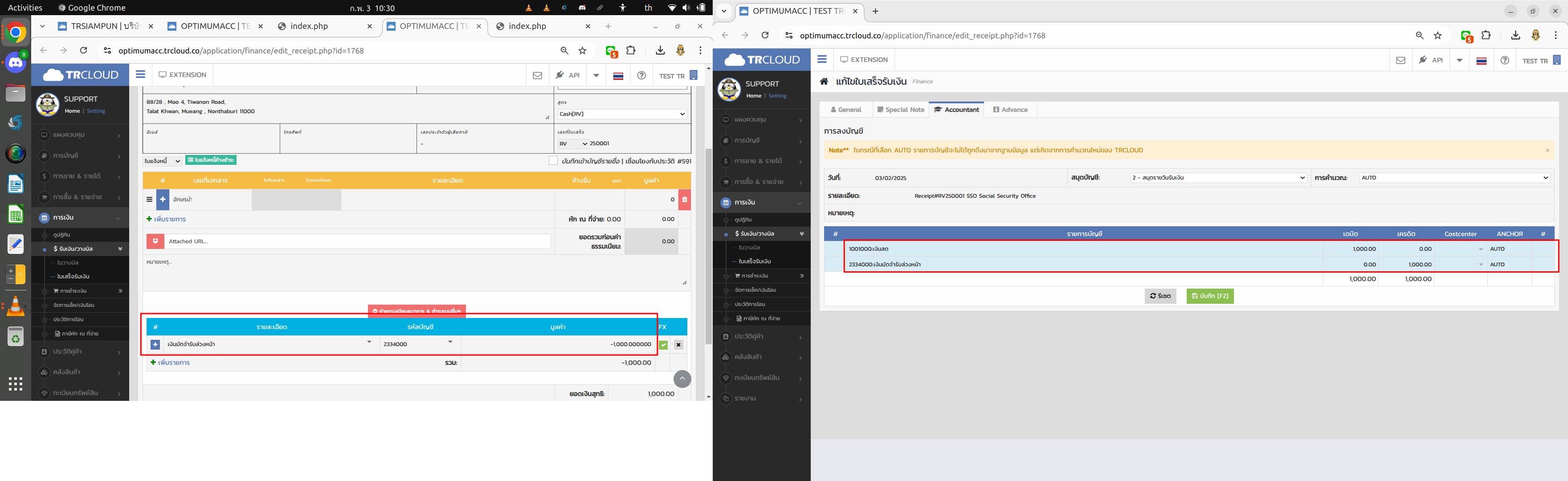Open downloads icon in right window toolbar
Viewport: 1568px width, 481px height.
click(x=1515, y=35)
